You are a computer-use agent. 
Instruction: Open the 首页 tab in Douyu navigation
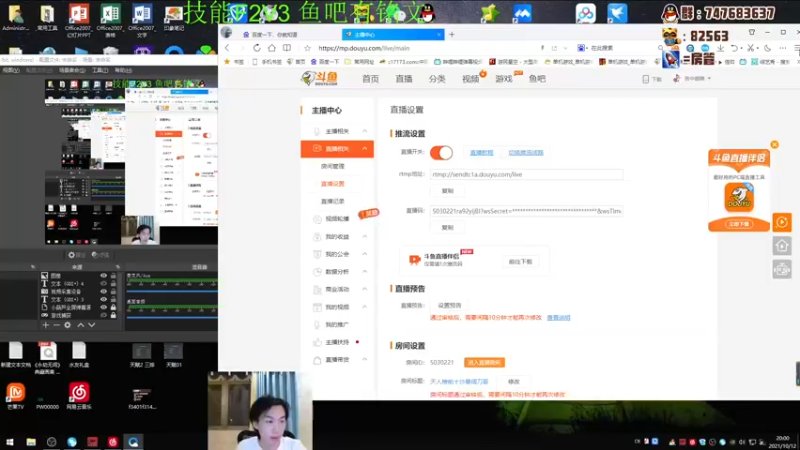[370, 79]
